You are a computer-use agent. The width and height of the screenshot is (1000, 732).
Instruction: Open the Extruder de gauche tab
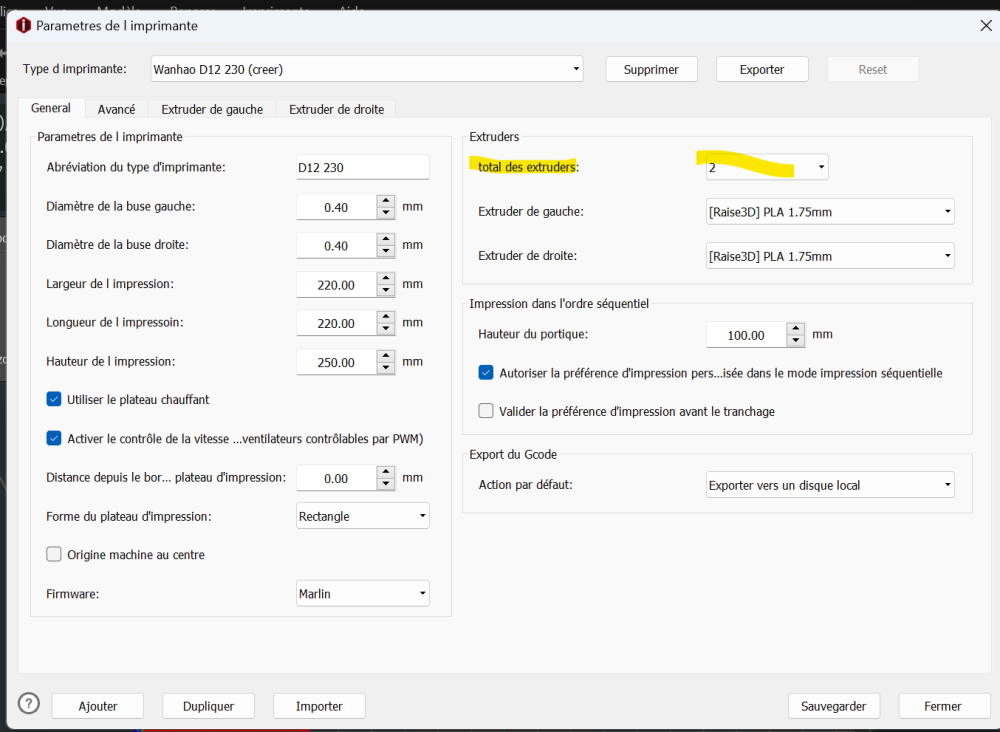[x=212, y=109]
